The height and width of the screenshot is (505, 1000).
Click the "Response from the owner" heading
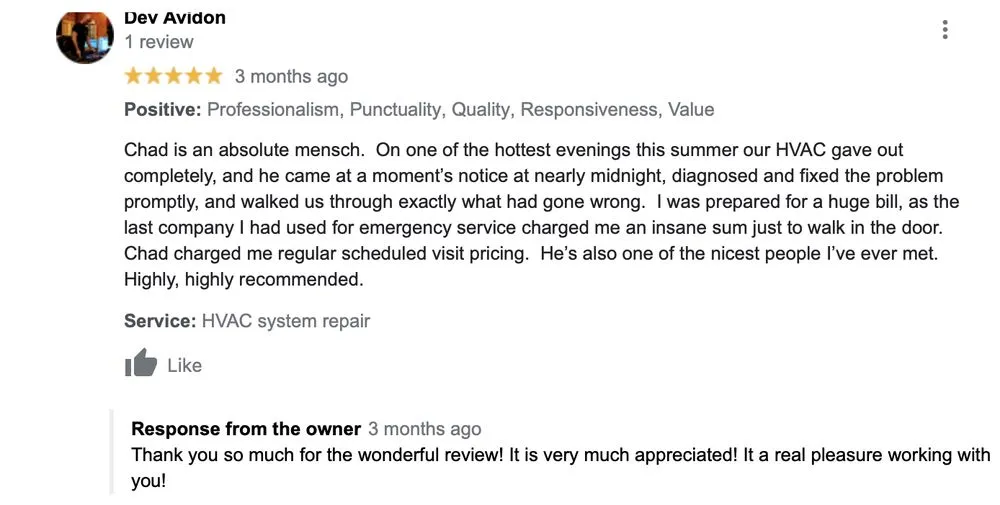pyautogui.click(x=246, y=429)
